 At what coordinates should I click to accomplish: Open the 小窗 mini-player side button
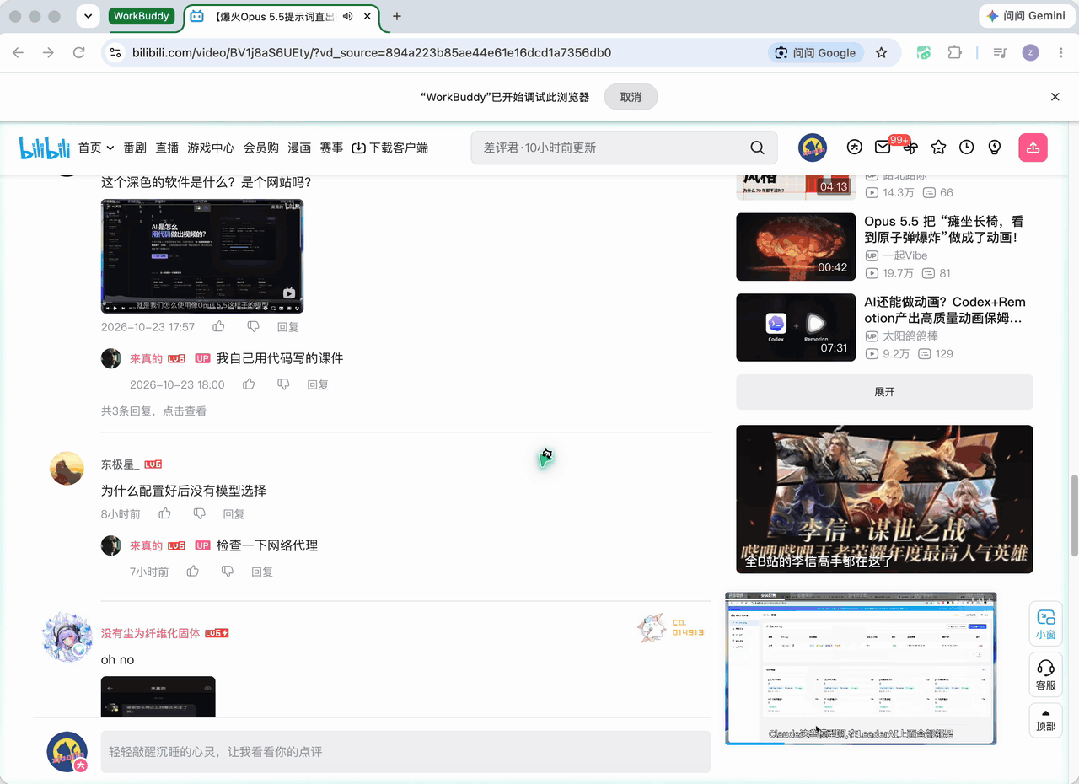tap(1046, 624)
